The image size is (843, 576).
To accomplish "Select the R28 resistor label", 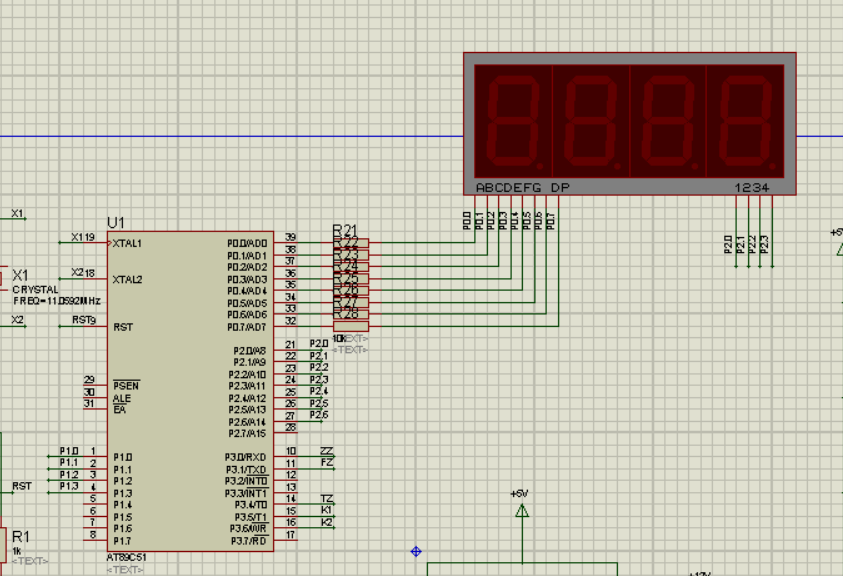I will pyautogui.click(x=346, y=314).
